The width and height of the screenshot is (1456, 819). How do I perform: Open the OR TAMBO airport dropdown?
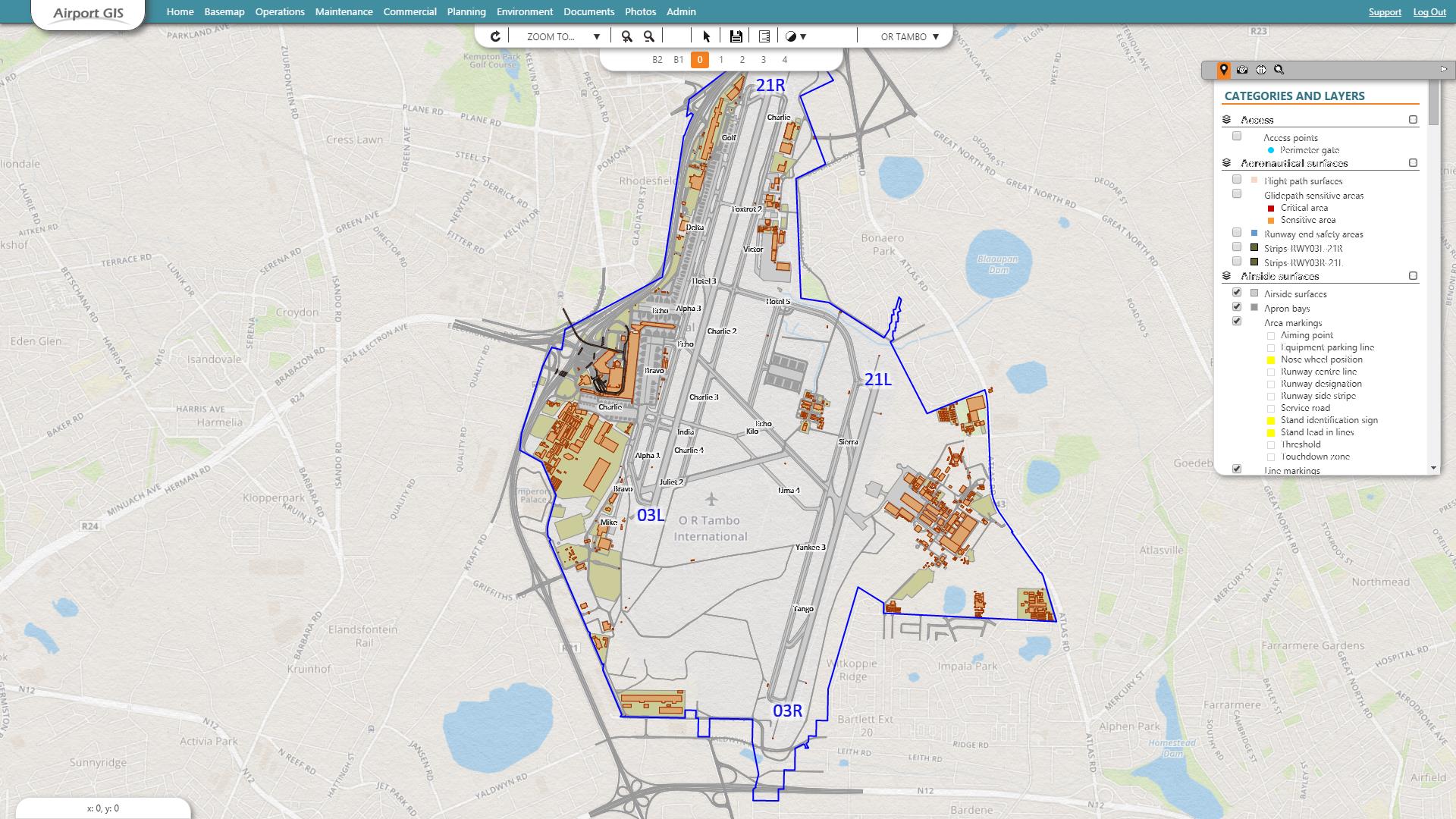[910, 36]
